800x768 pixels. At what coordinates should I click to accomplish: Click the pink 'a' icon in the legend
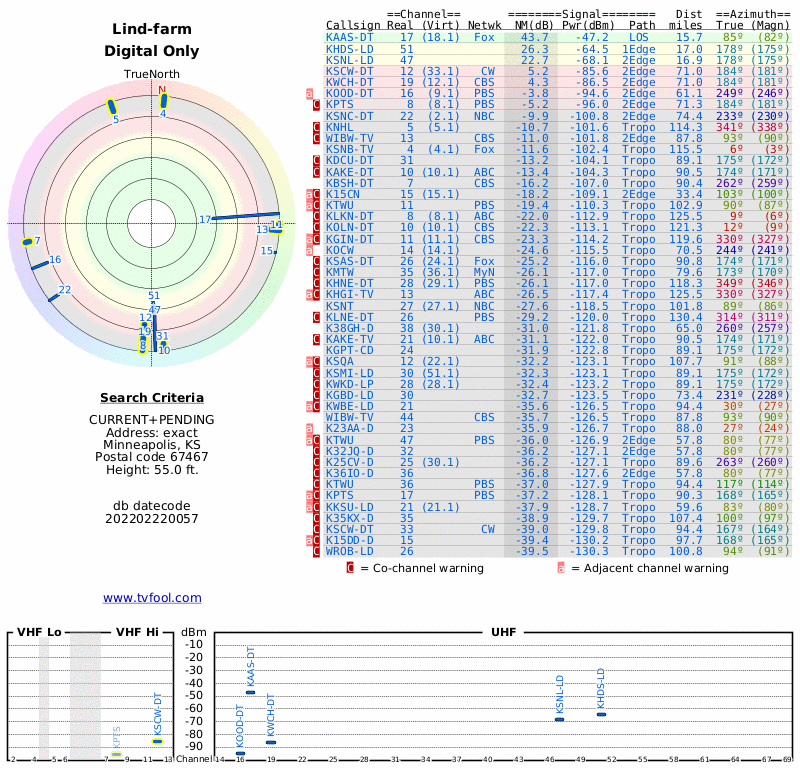[x=561, y=568]
